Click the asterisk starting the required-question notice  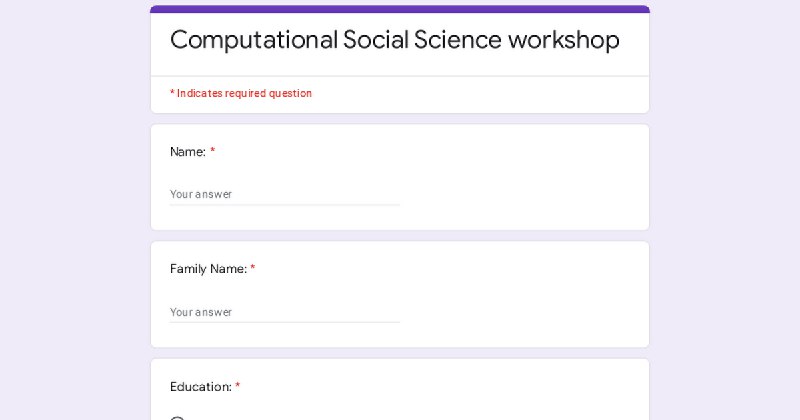[x=172, y=93]
